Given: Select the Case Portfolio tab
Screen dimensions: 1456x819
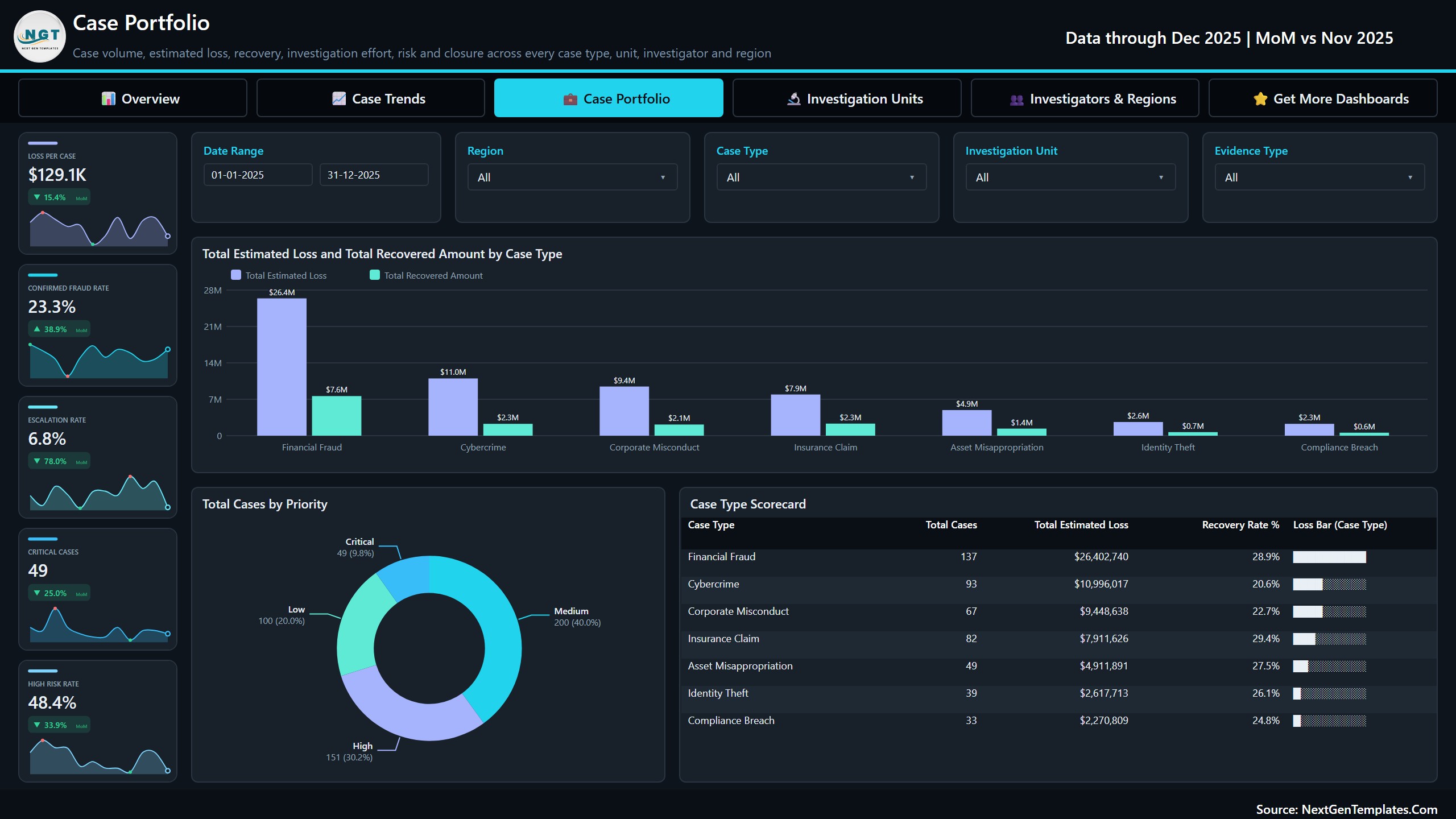Looking at the screenshot, I should pyautogui.click(x=609, y=98).
